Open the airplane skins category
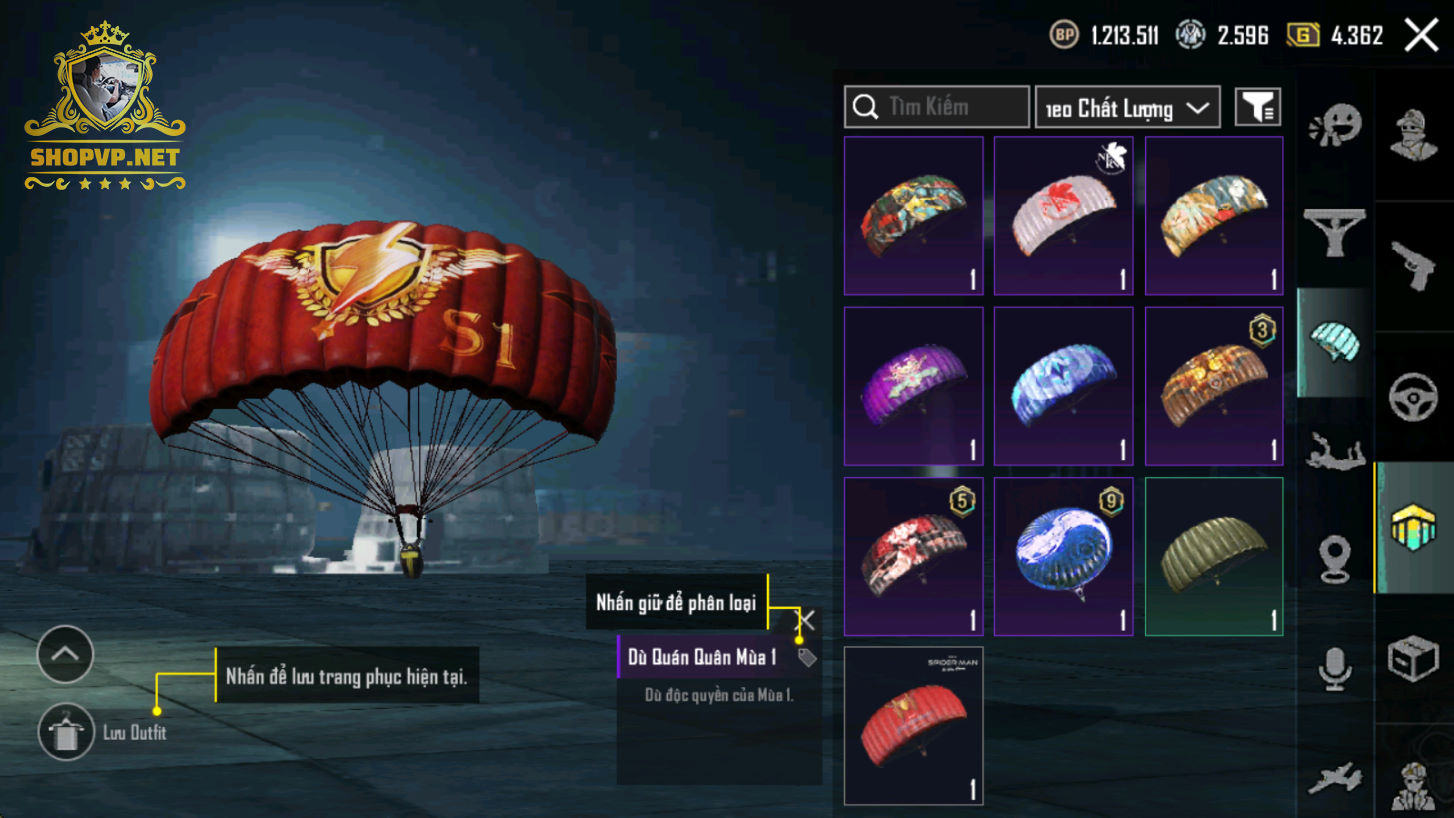Image resolution: width=1454 pixels, height=818 pixels. (x=1335, y=779)
